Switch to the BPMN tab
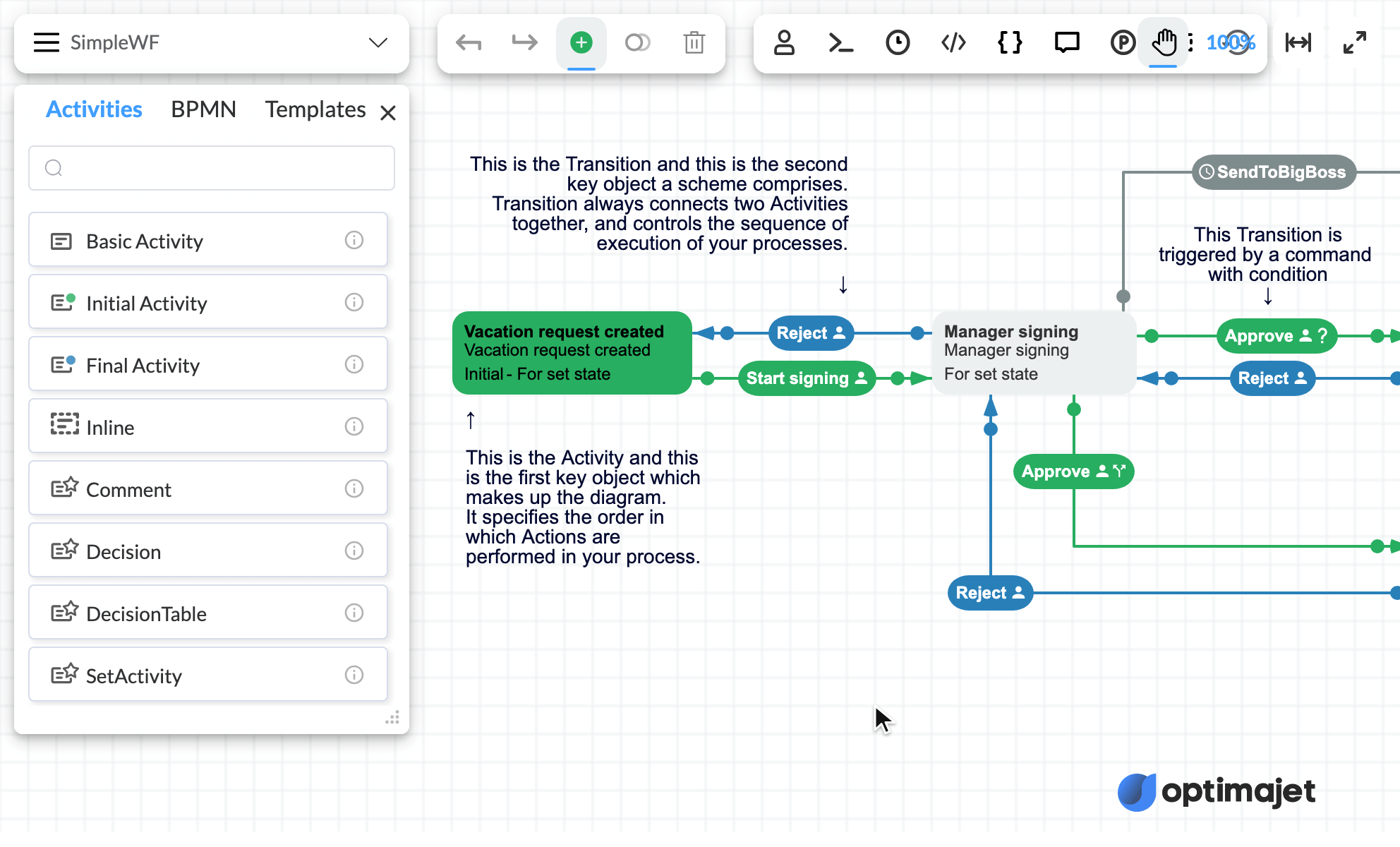This screenshot has width=1400, height=847. click(x=203, y=109)
